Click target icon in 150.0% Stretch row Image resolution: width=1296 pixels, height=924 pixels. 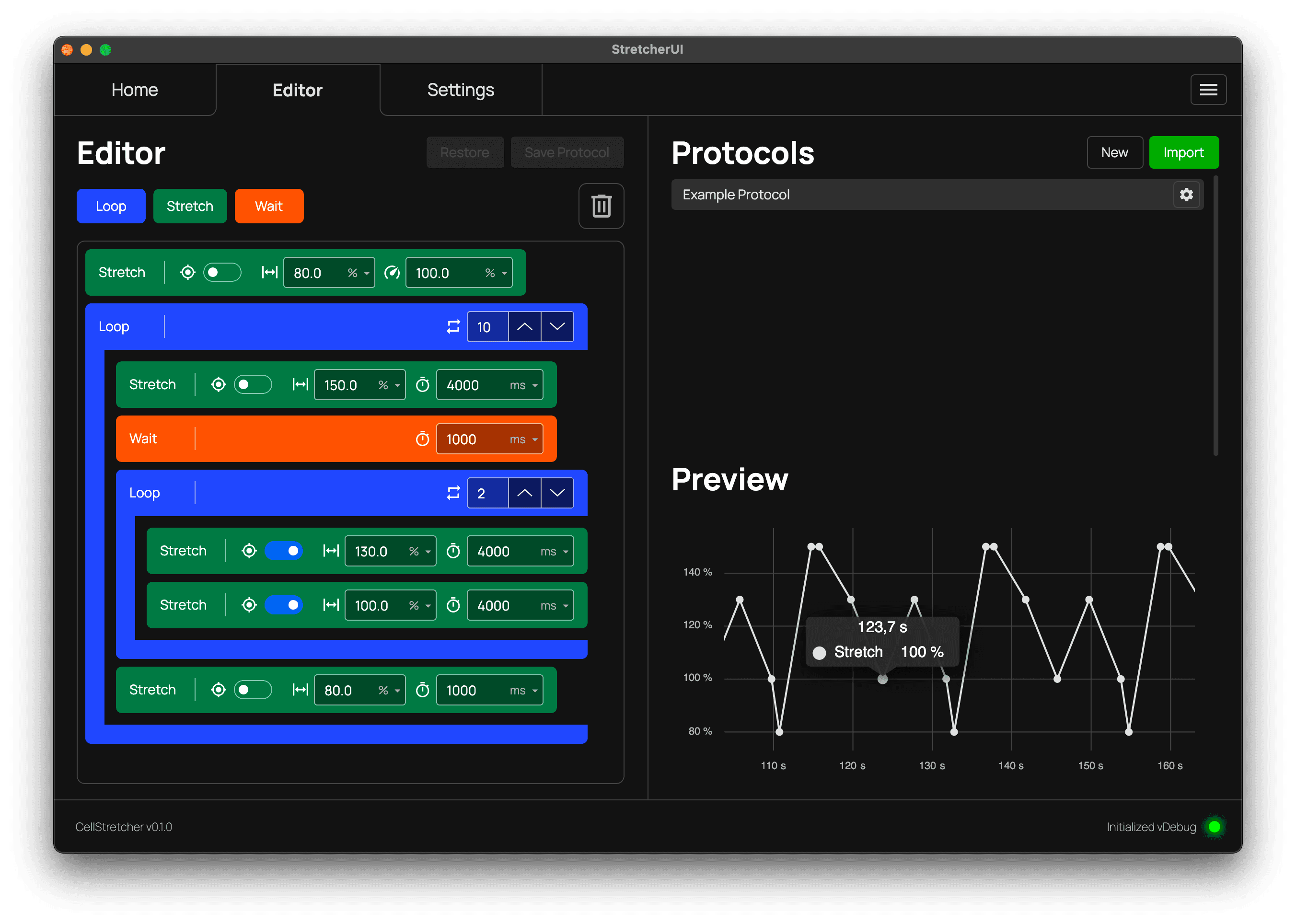219,385
